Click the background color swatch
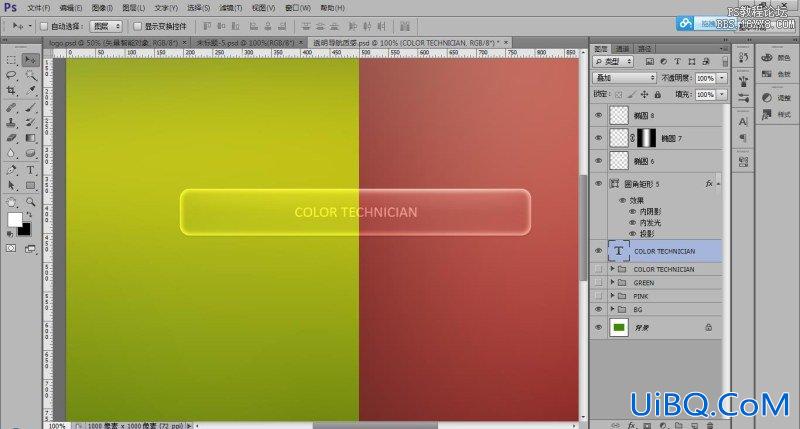800x429 pixels. point(25,230)
